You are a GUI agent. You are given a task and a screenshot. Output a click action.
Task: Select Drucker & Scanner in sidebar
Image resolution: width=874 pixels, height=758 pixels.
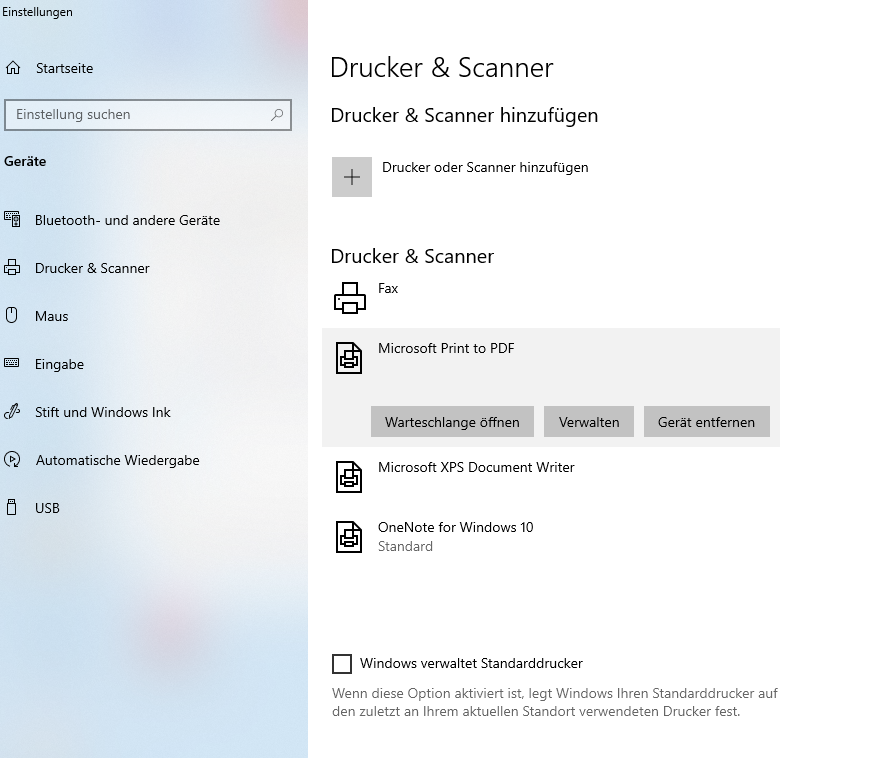93,268
